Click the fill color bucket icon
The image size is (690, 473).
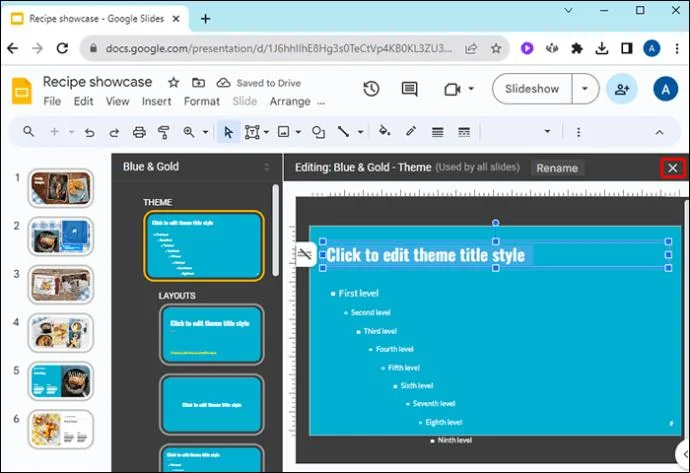coord(385,131)
